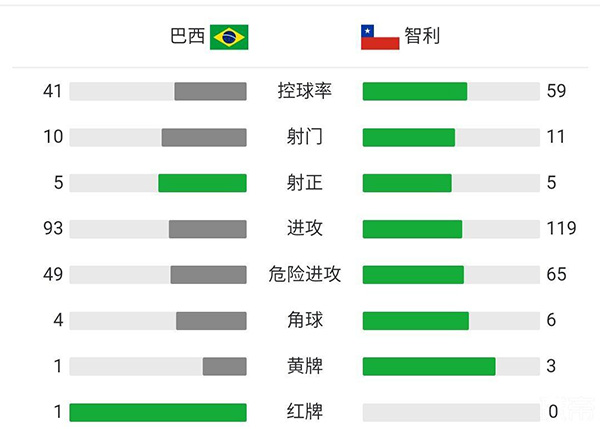The width and height of the screenshot is (600, 429).
Task: Click the 进攻 stat label
Action: click(304, 229)
